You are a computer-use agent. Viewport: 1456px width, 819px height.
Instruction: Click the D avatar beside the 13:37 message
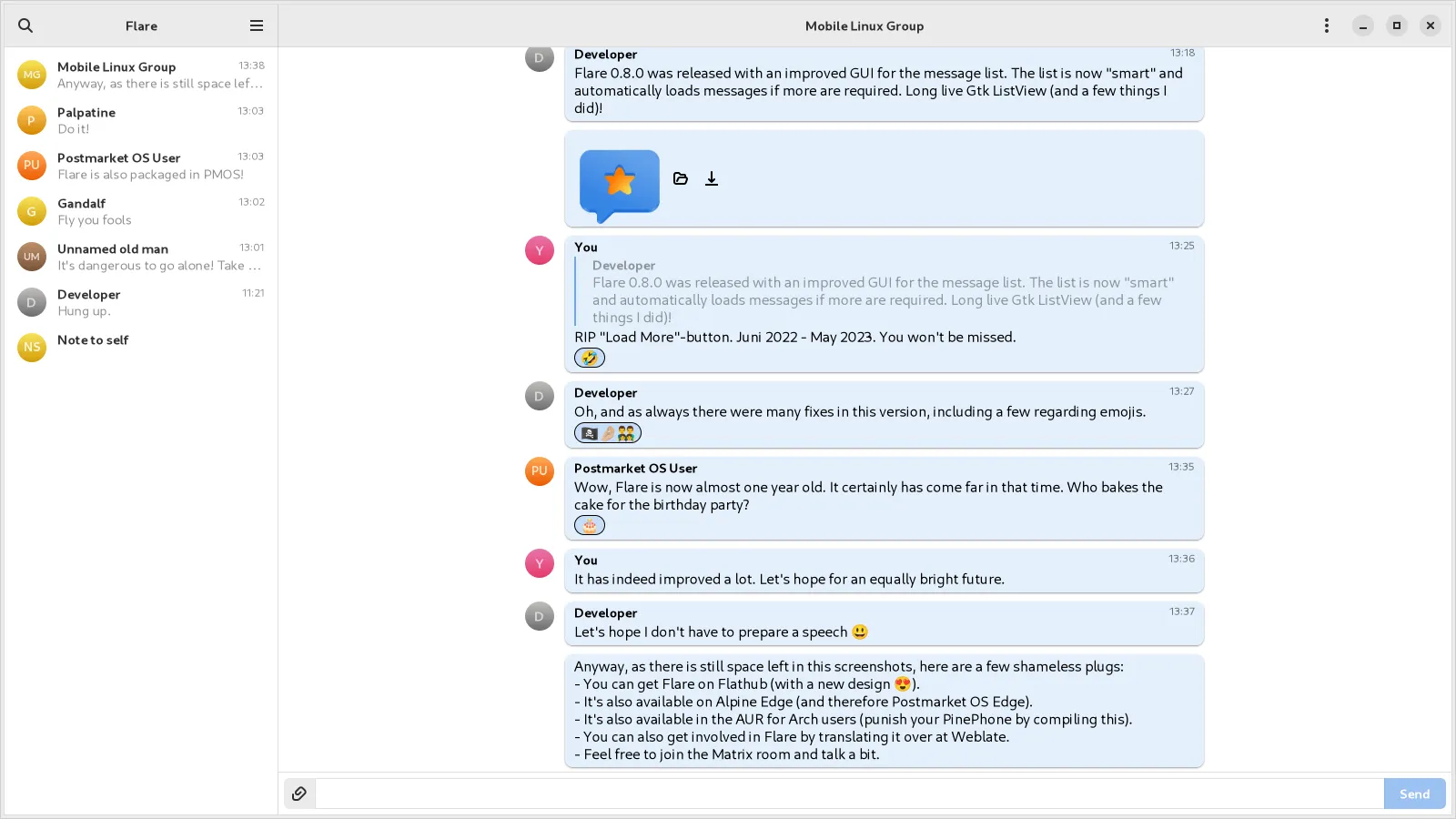click(540, 616)
